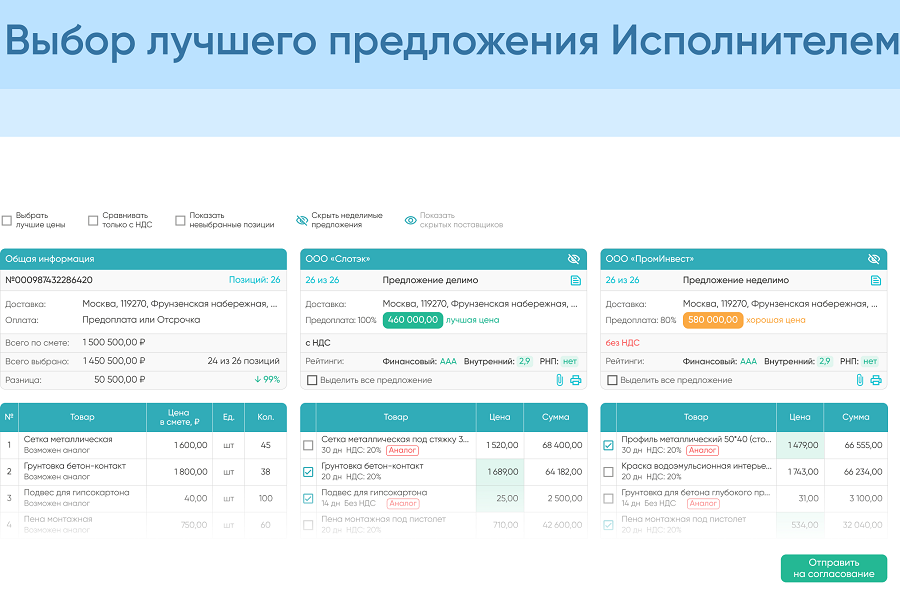The height and width of the screenshot is (600, 900).
Task: Open attachments paperclip for Слотэк offer
Action: pyautogui.click(x=560, y=380)
